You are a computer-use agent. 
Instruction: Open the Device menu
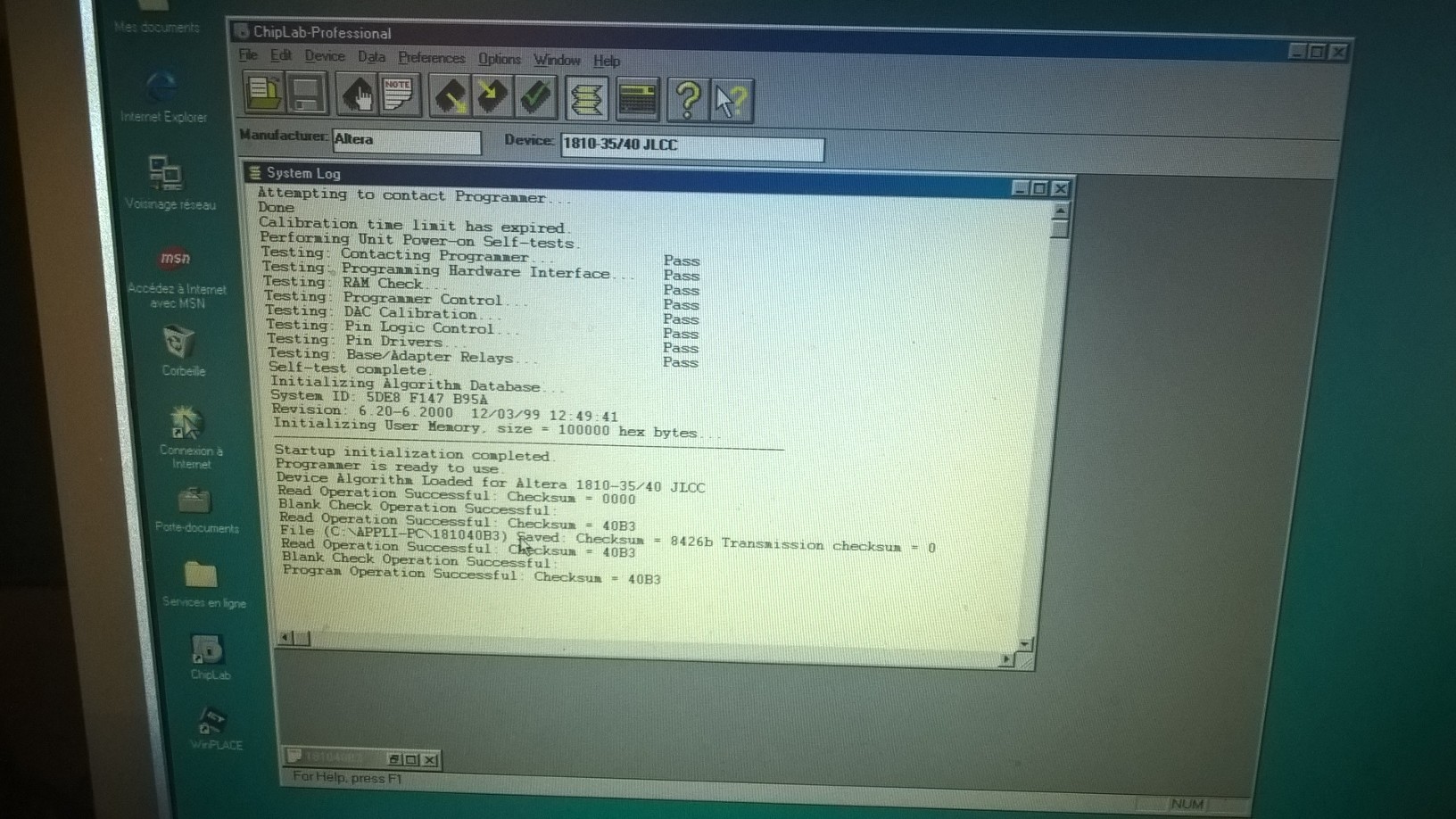point(325,56)
